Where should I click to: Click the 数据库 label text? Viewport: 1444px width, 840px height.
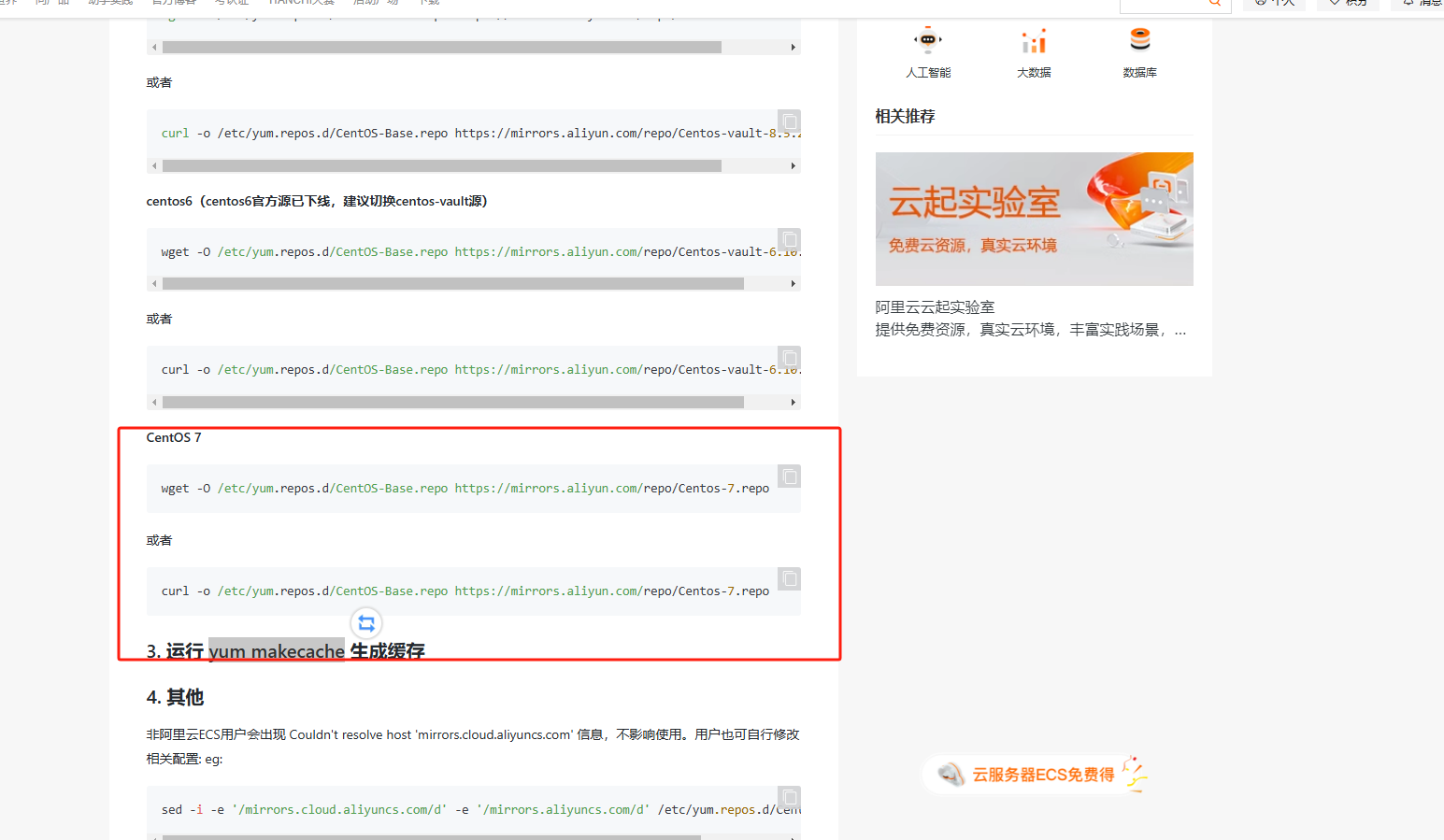tap(1139, 73)
